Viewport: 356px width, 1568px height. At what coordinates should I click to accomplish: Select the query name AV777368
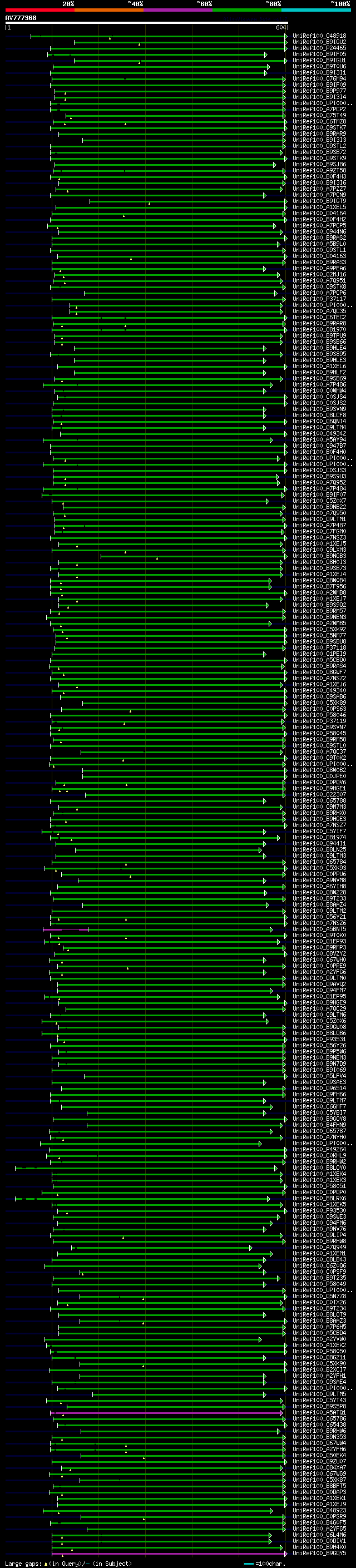click(x=21, y=18)
